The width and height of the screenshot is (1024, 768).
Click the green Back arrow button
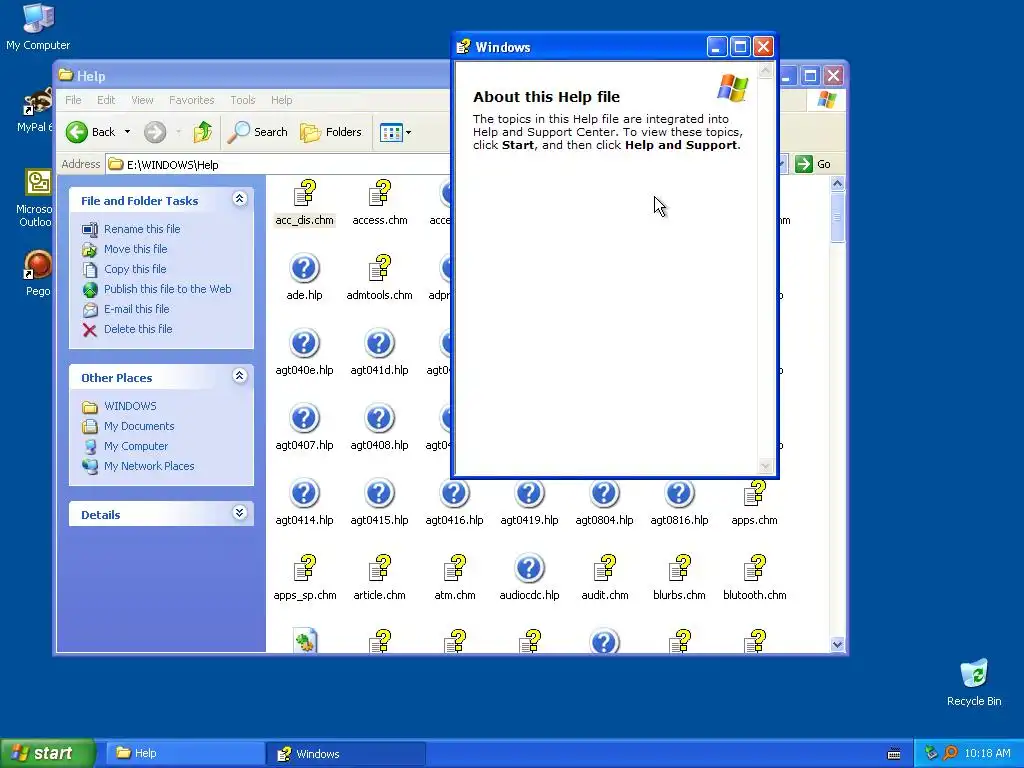coord(77,132)
